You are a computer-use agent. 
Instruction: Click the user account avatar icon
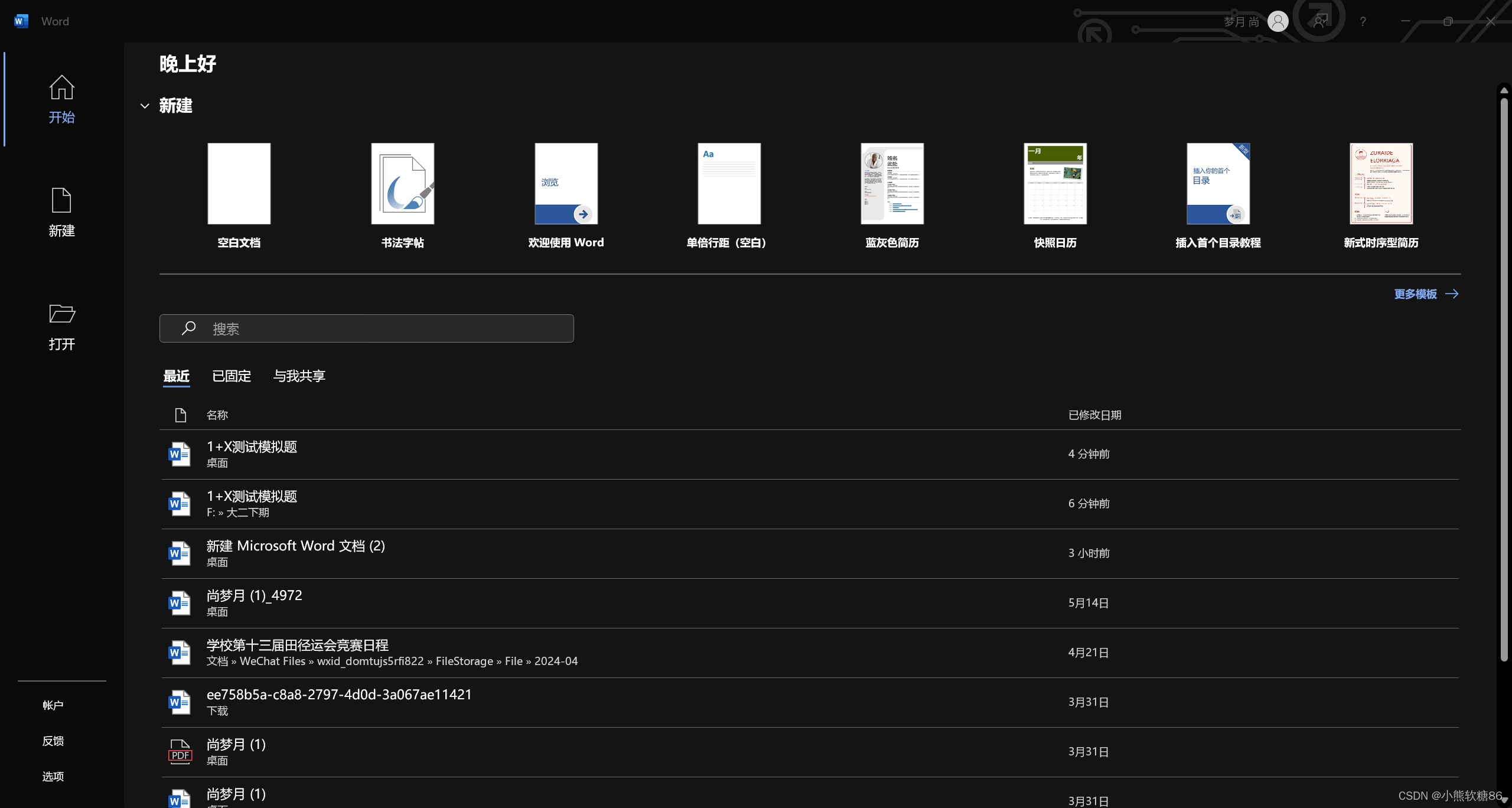tap(1278, 22)
